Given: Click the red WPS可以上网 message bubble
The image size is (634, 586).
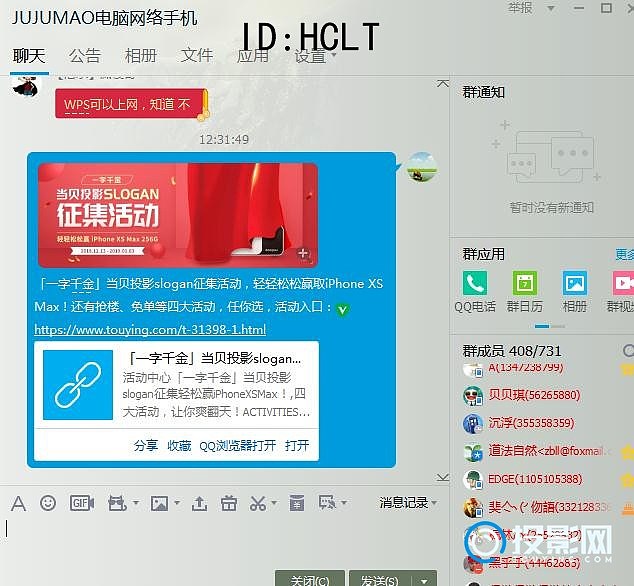Looking at the screenshot, I should [129, 104].
